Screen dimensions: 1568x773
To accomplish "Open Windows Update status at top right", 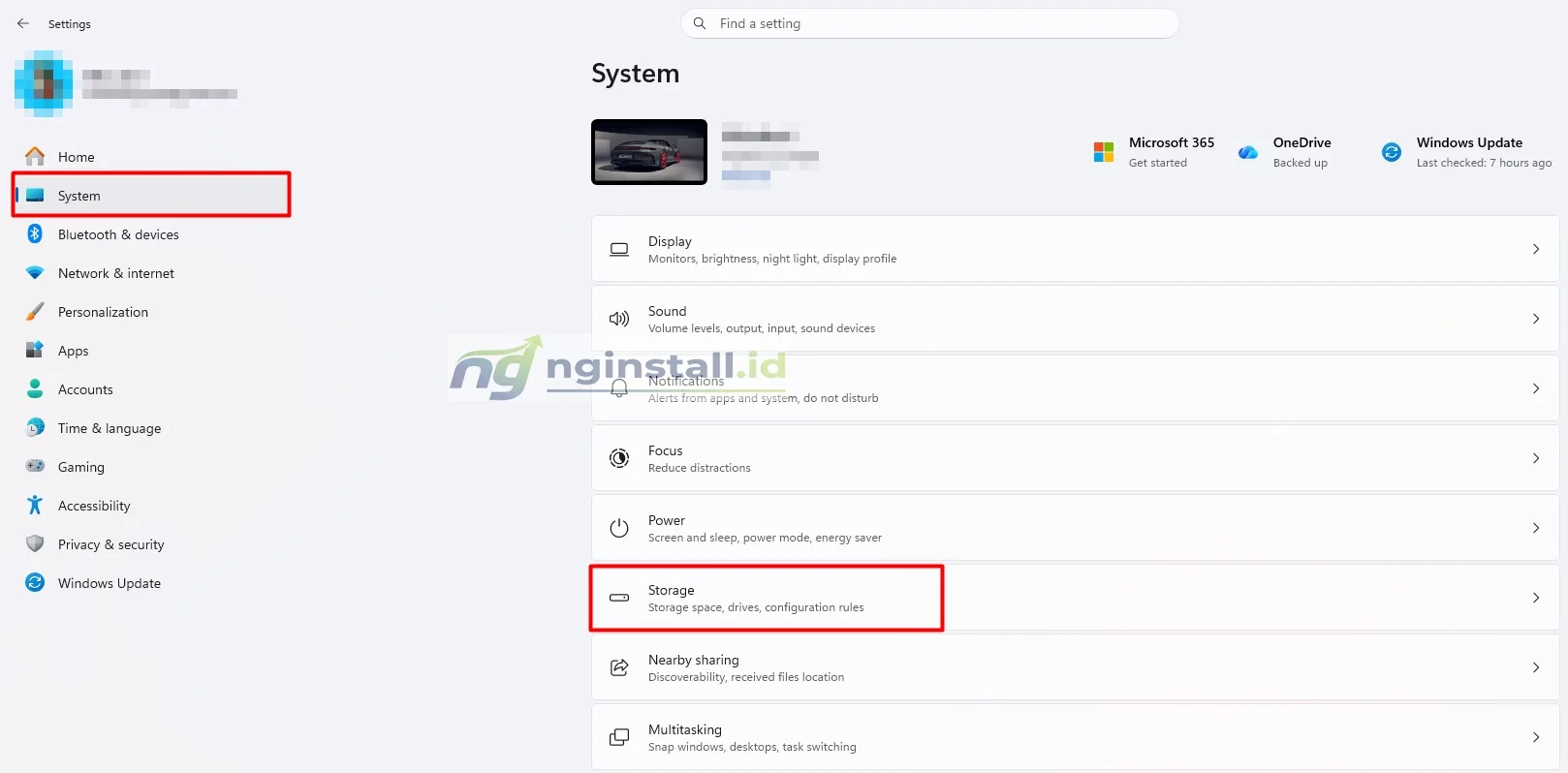I will click(1466, 152).
